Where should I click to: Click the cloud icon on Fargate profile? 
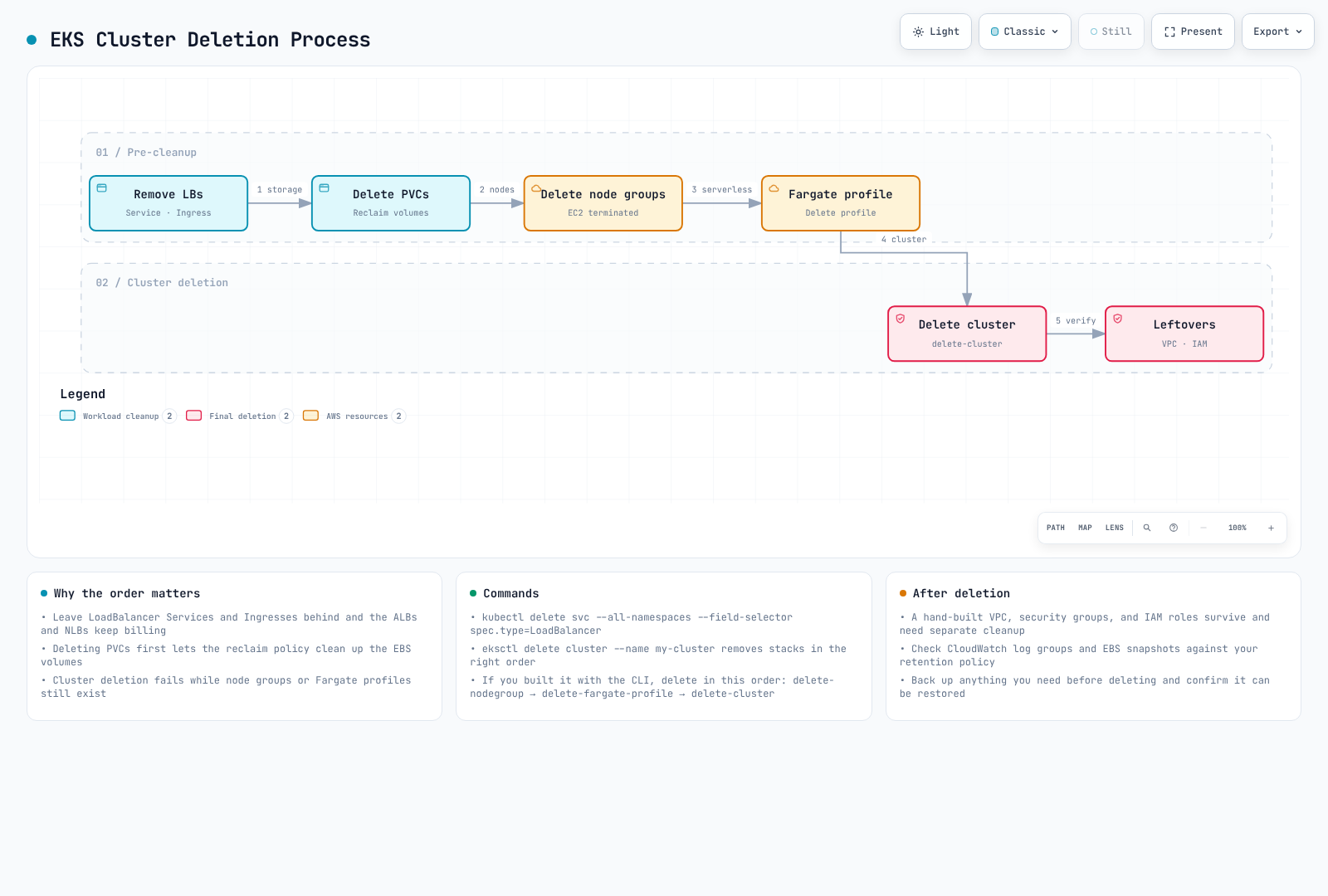774,188
